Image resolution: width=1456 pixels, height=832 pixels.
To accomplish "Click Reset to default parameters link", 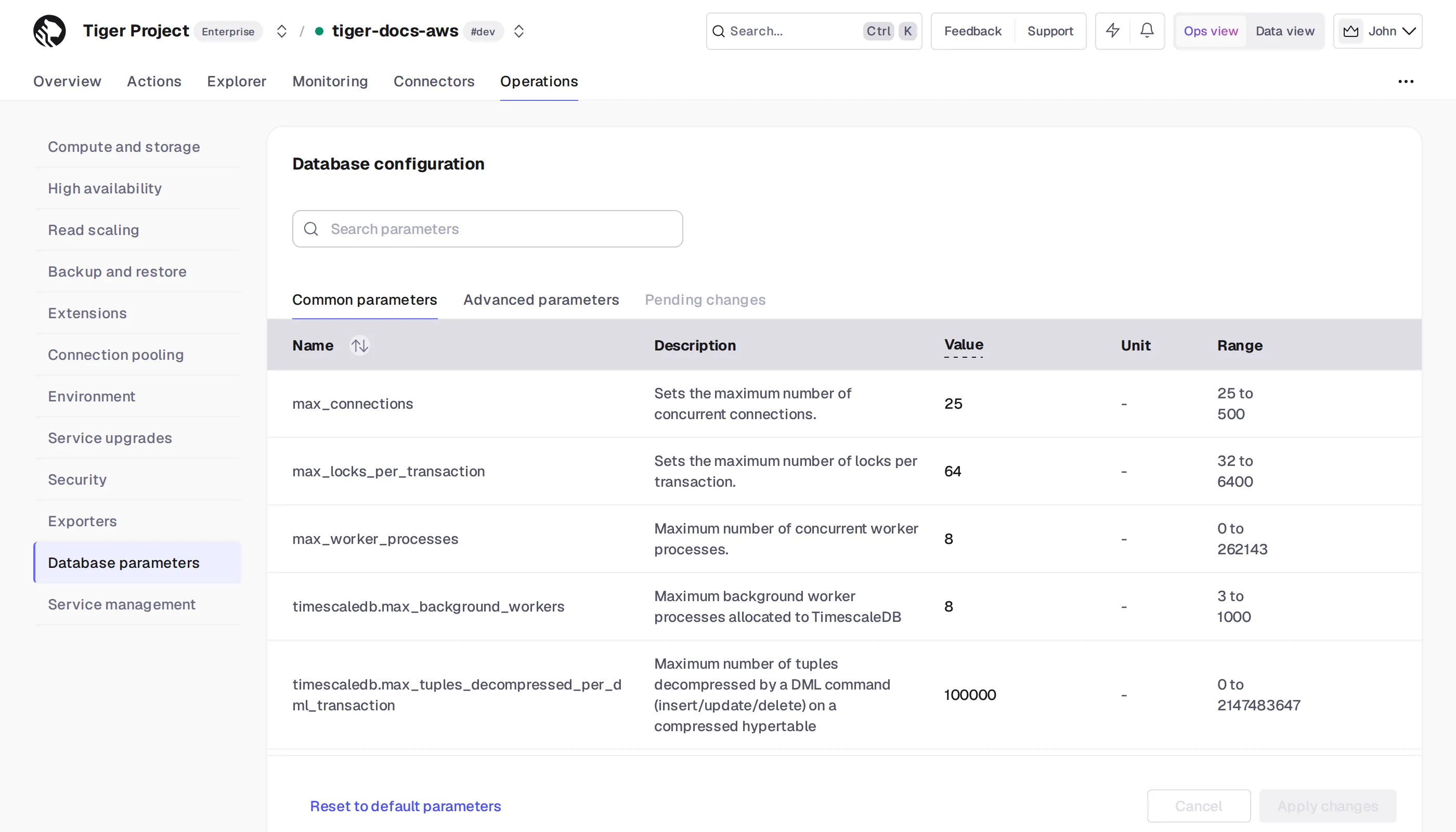I will coord(405,807).
